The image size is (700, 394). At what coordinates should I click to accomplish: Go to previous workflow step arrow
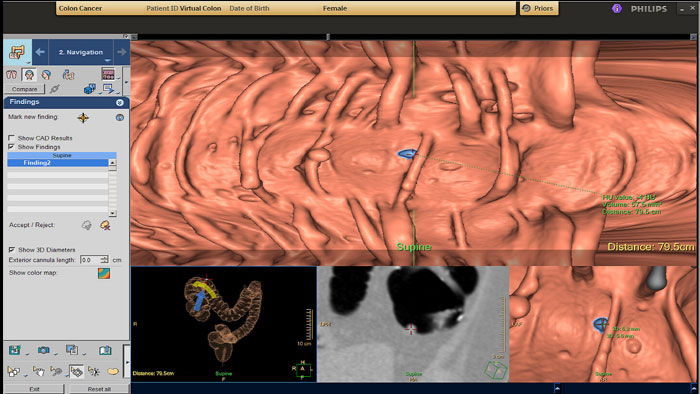pyautogui.click(x=40, y=52)
